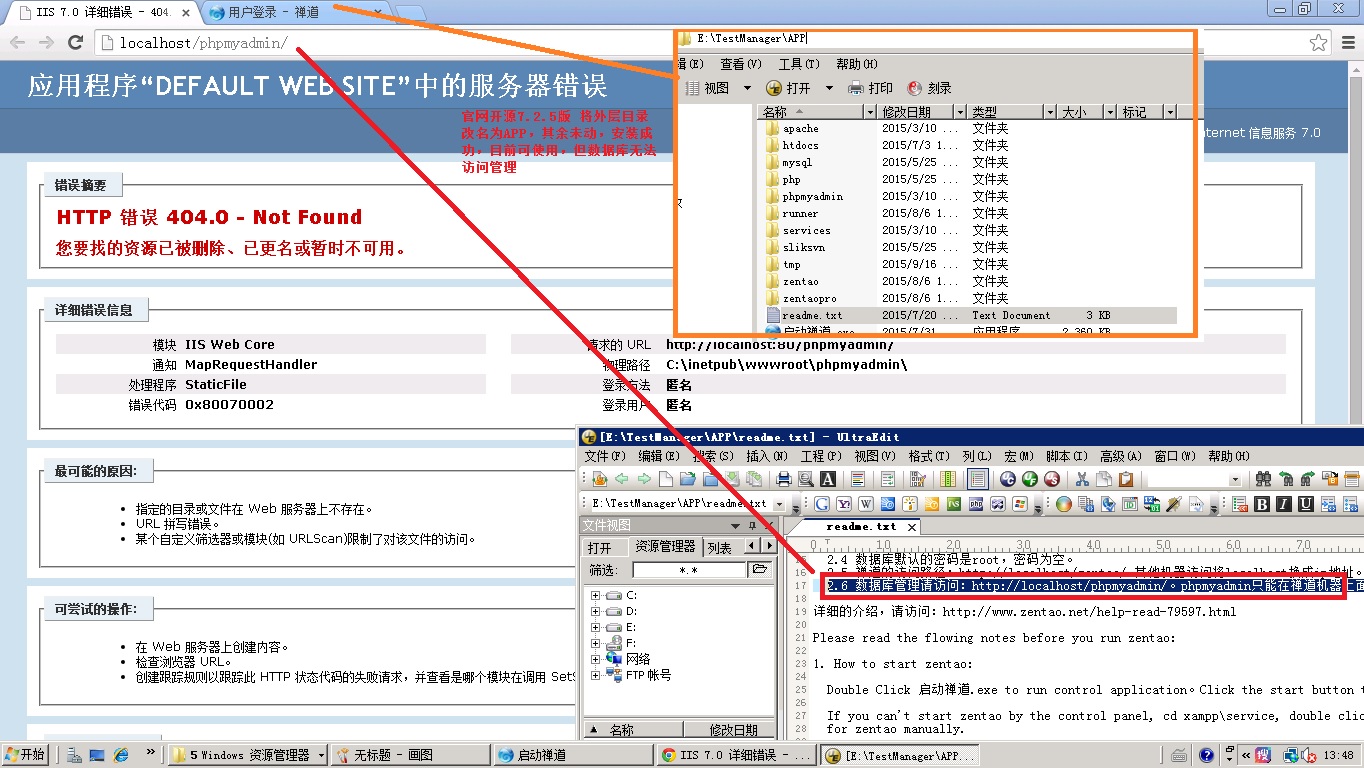The height and width of the screenshot is (768, 1364).
Task: Click the help icon in system tray
Action: click(1207, 755)
